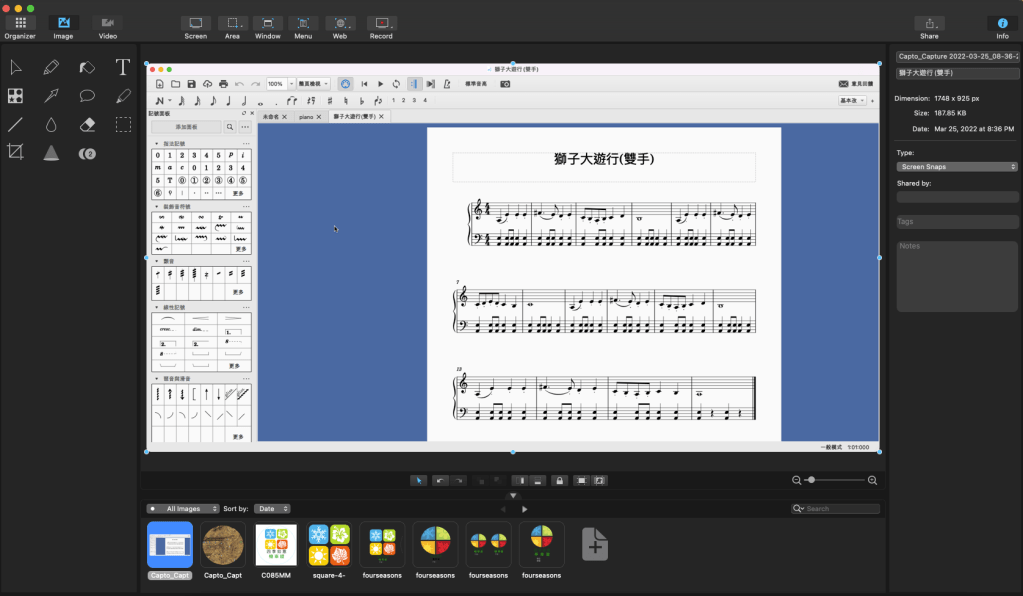Switch to the Image tab

[x=63, y=23]
